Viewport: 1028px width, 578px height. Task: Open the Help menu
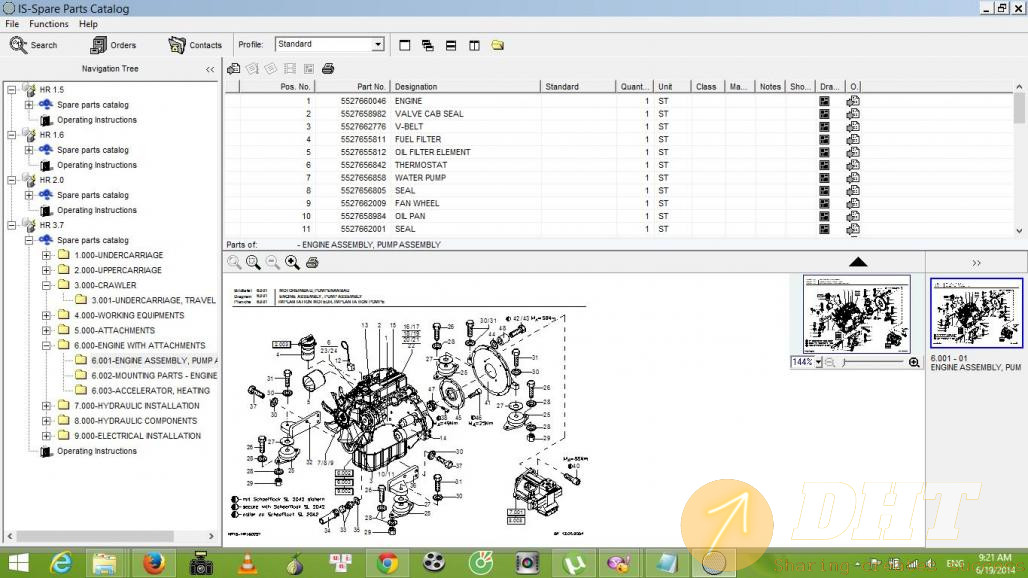click(88, 24)
